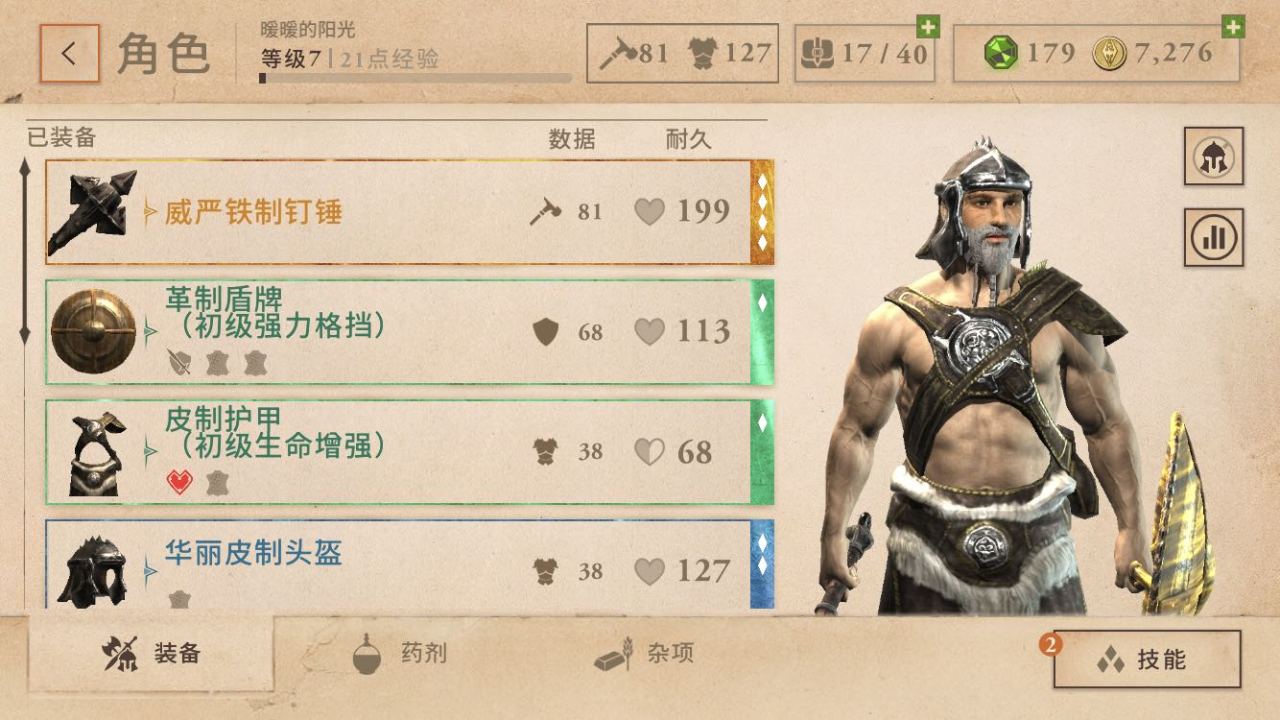Expand 革制盾牌 item details arrow
1280x720 pixels.
[151, 330]
